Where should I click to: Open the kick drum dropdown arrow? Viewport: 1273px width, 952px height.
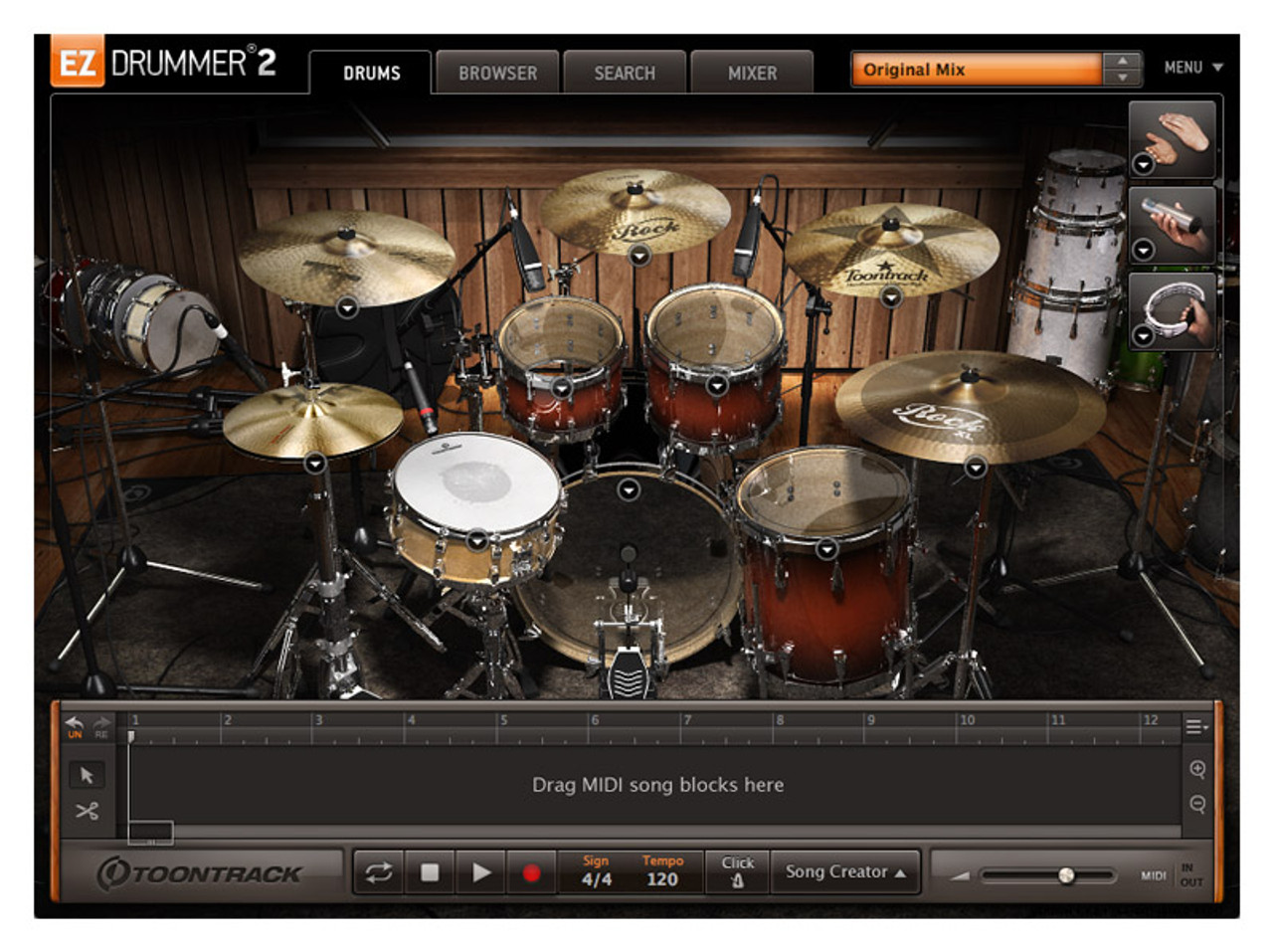point(628,489)
